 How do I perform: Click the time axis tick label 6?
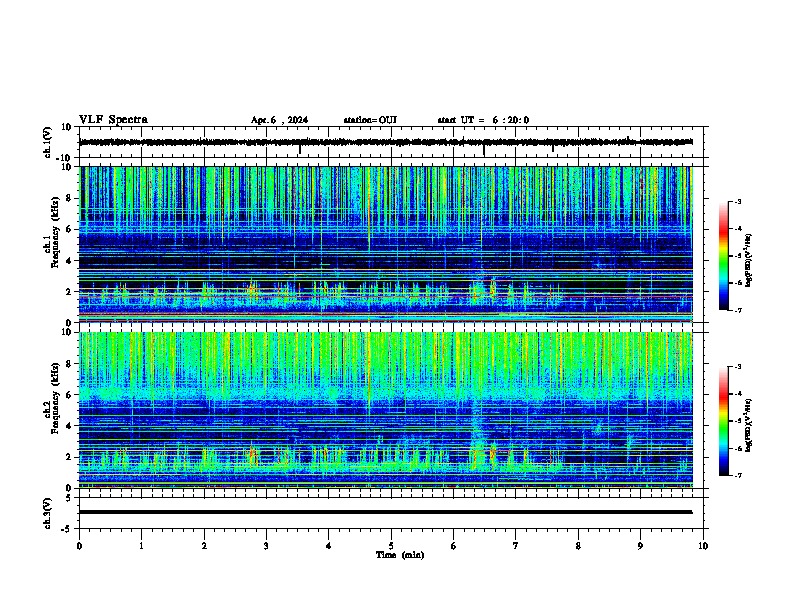(x=454, y=546)
